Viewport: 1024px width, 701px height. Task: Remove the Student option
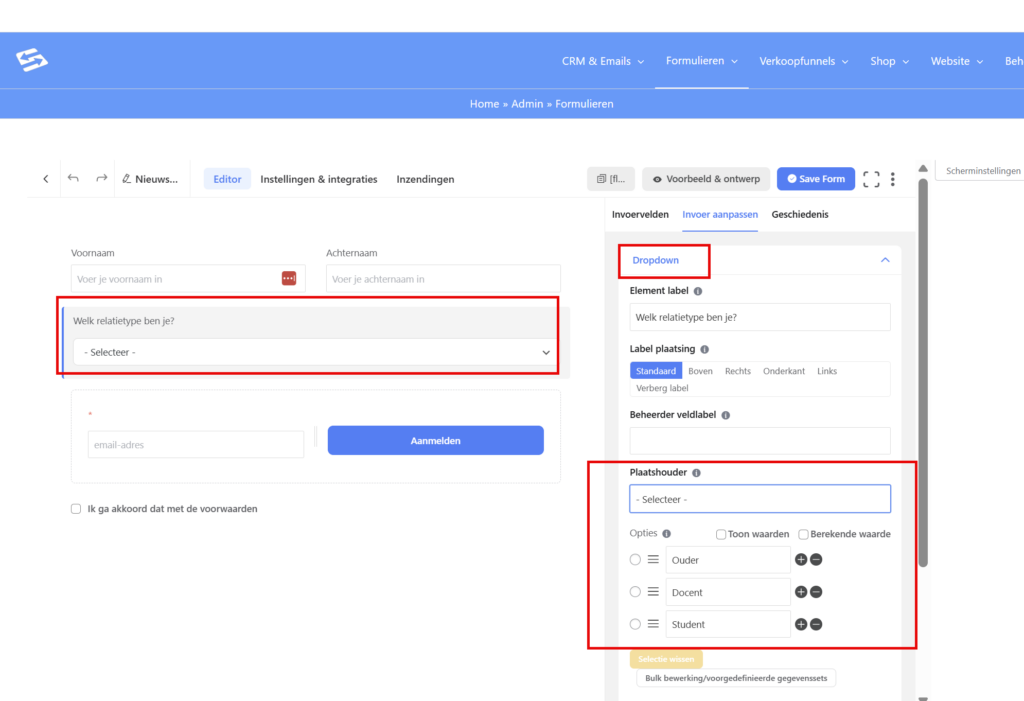[816, 625]
